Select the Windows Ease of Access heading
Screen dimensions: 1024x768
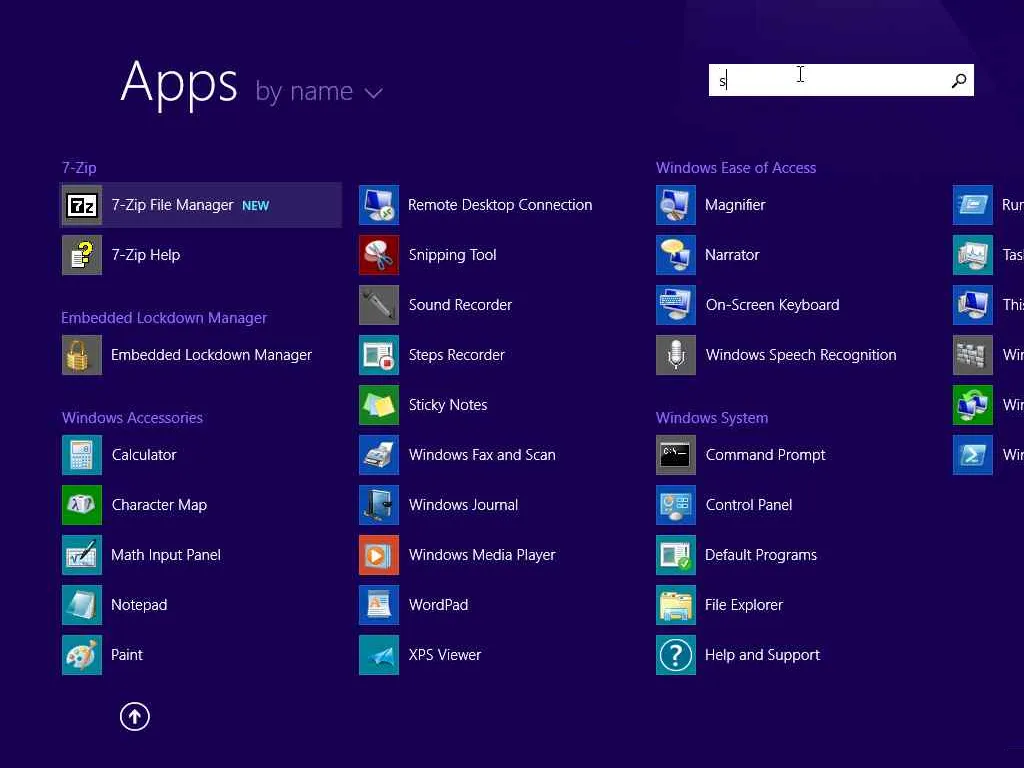(736, 168)
